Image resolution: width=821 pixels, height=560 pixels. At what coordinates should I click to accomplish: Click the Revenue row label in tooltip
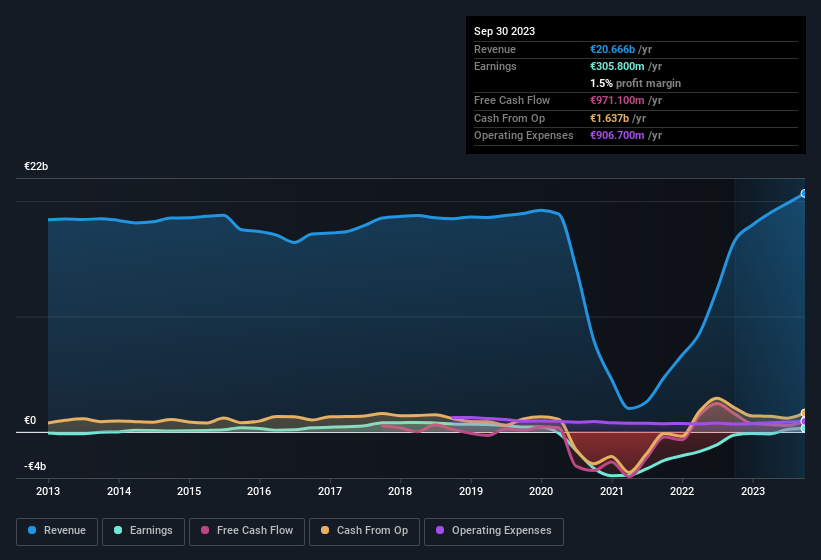click(495, 49)
